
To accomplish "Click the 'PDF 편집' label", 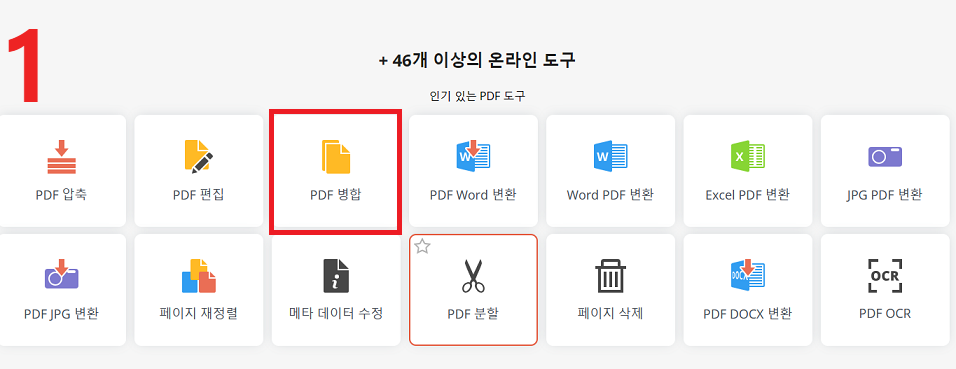I will coord(199,195).
